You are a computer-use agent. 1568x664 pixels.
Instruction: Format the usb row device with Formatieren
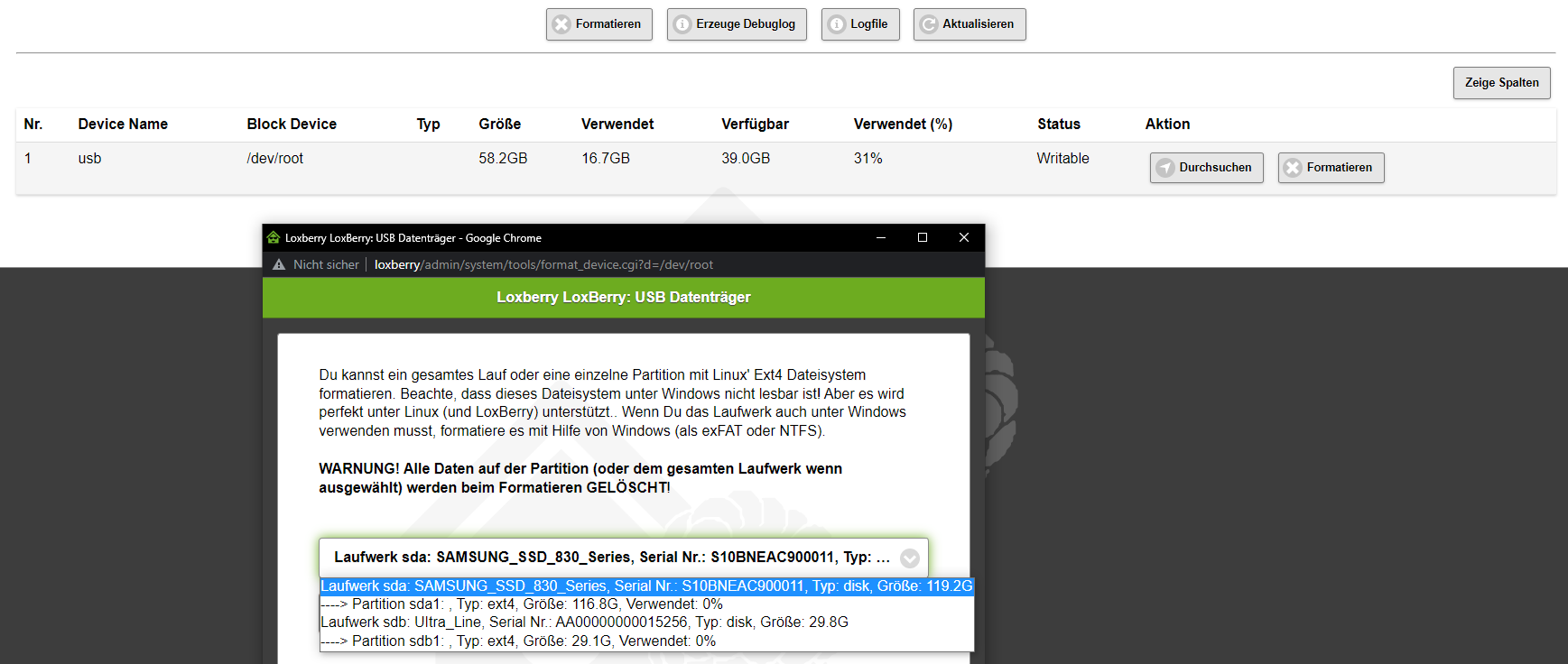(1331, 168)
